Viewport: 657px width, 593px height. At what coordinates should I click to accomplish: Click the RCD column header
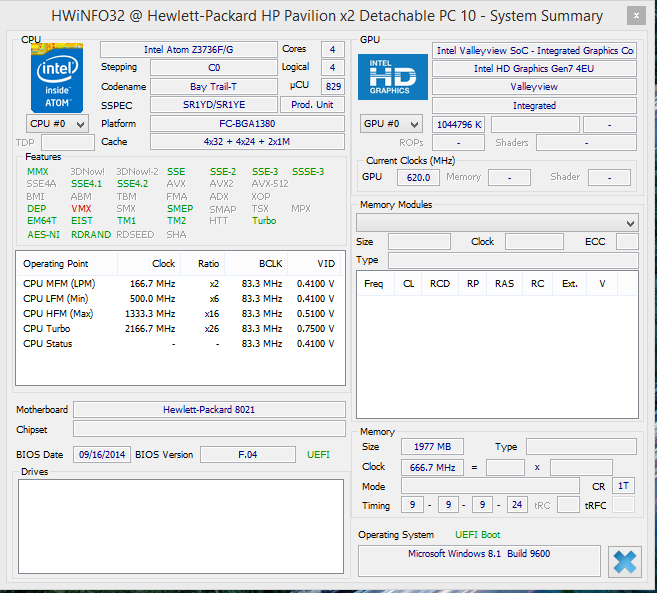[440, 284]
